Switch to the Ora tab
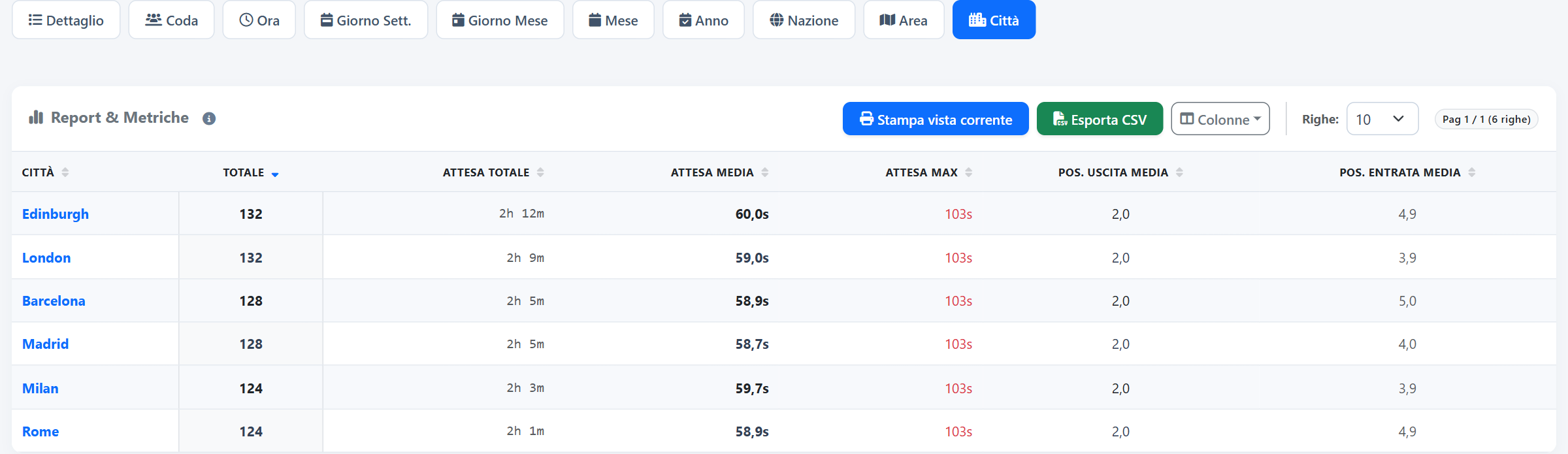The width and height of the screenshot is (1568, 454). (x=259, y=20)
